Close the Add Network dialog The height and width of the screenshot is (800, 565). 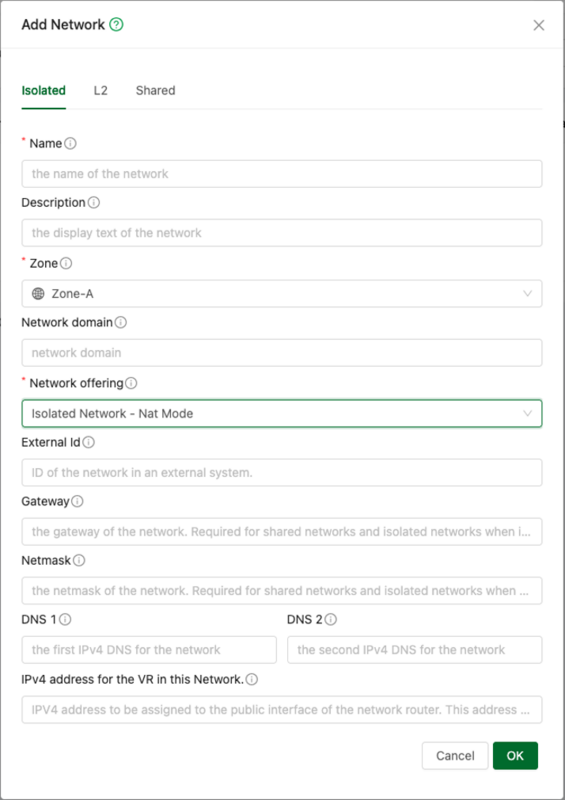tap(538, 25)
